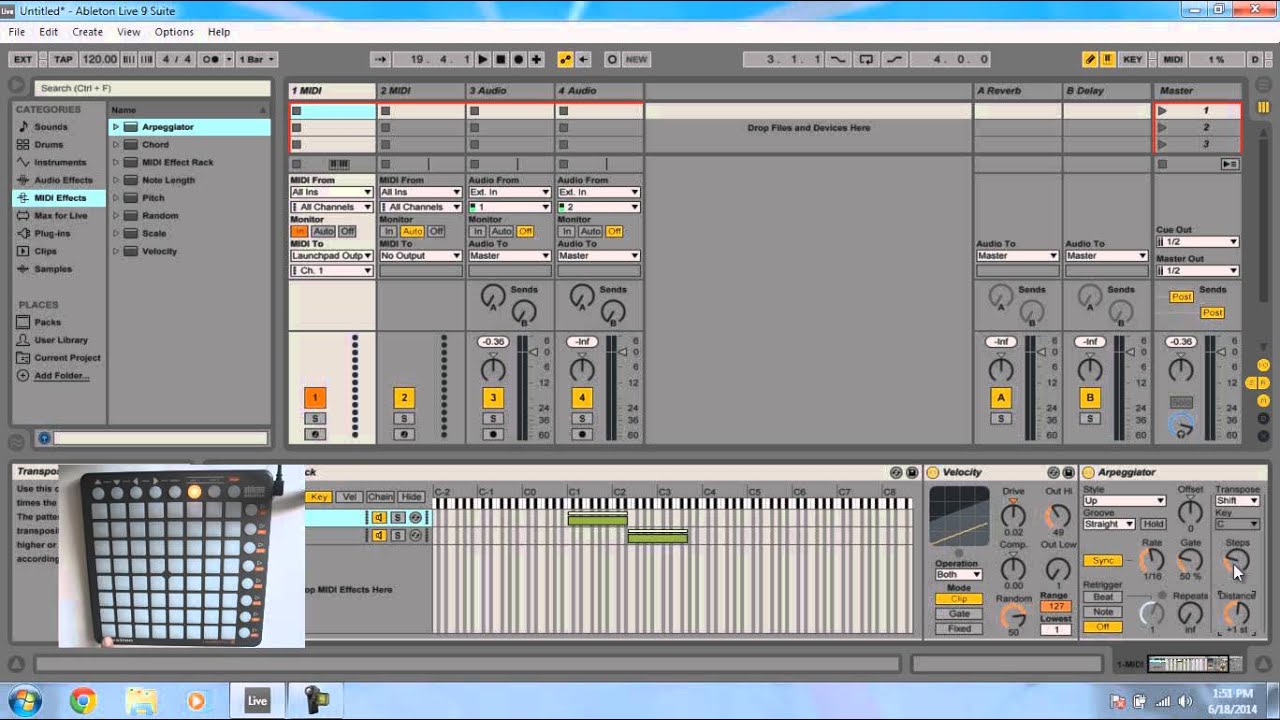This screenshot has width=1280, height=720.
Task: Click the MIDI map mode button
Action: (x=1173, y=59)
